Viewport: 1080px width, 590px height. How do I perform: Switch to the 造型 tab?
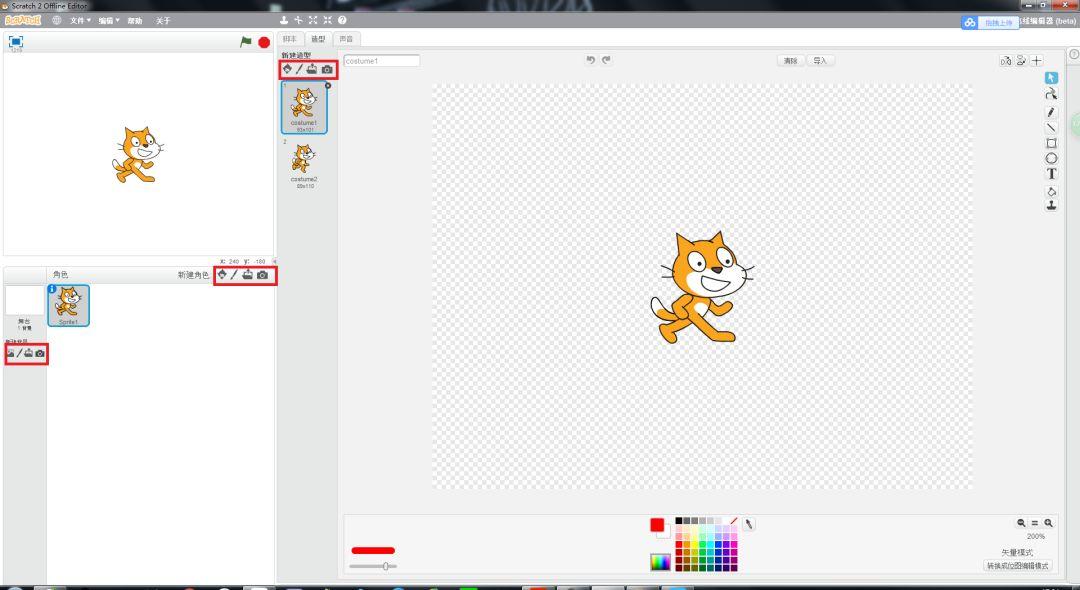(x=318, y=39)
